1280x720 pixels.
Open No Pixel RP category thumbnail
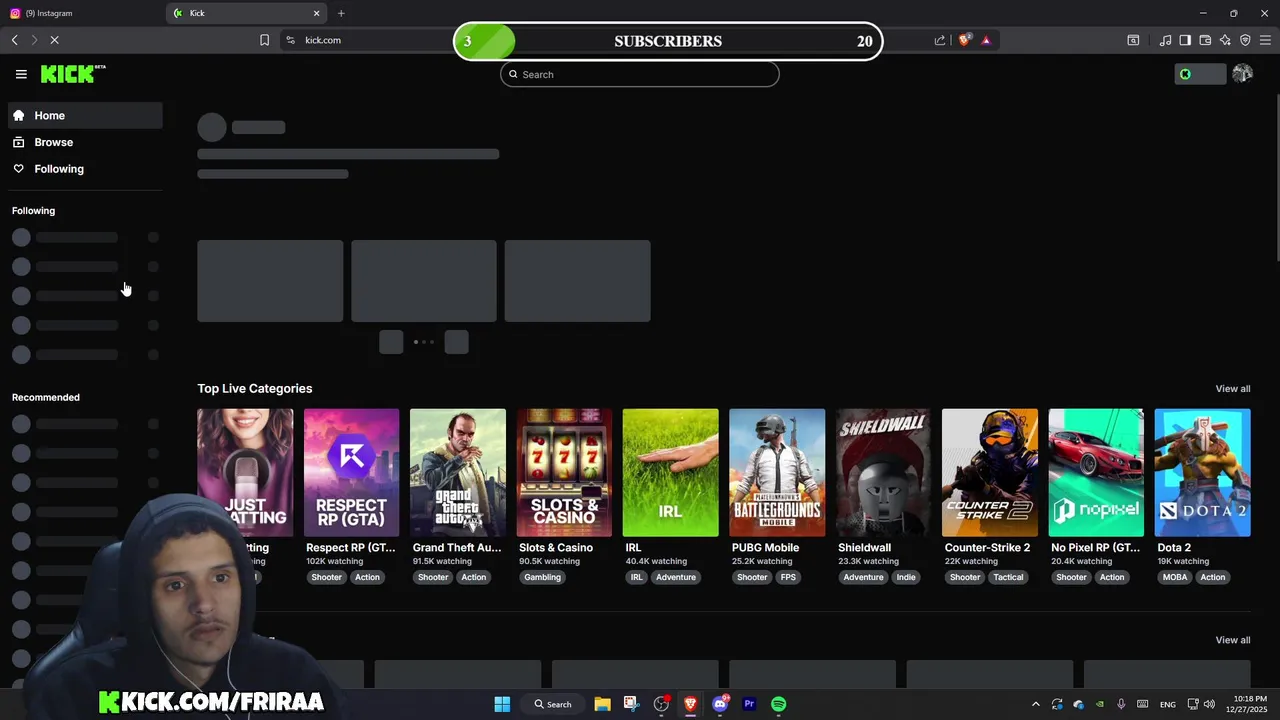click(1096, 472)
